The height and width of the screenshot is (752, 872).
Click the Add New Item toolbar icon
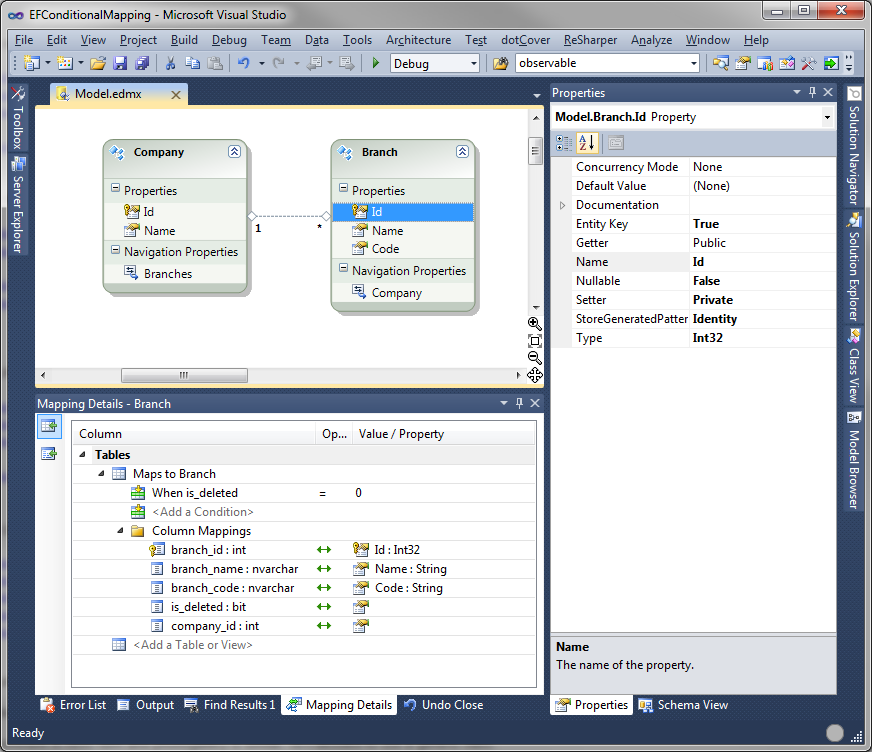pos(66,63)
